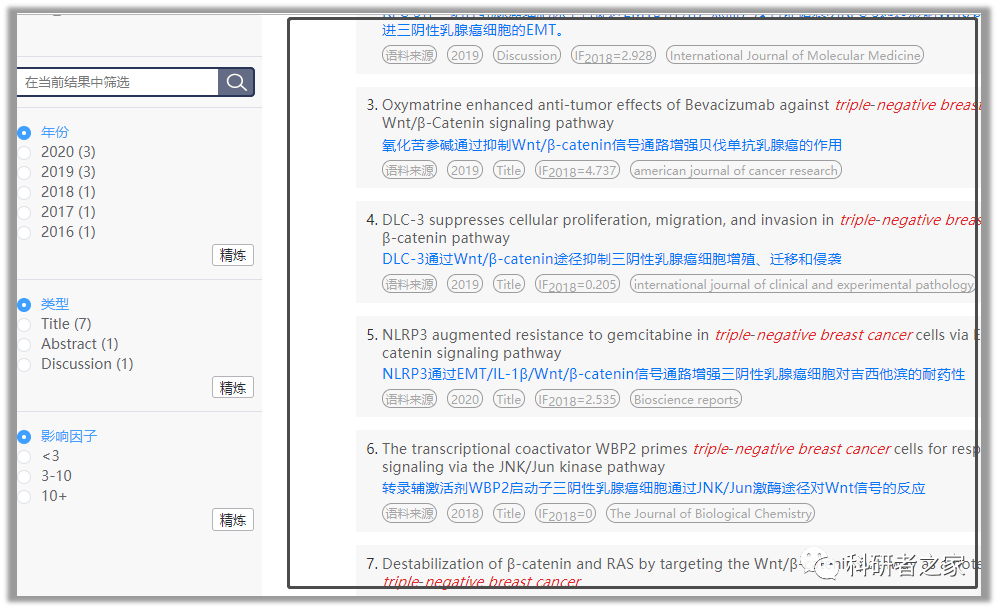Image resolution: width=998 pixels, height=609 pixels.
Task: Select the 影响因子 radio button
Action: click(24, 437)
